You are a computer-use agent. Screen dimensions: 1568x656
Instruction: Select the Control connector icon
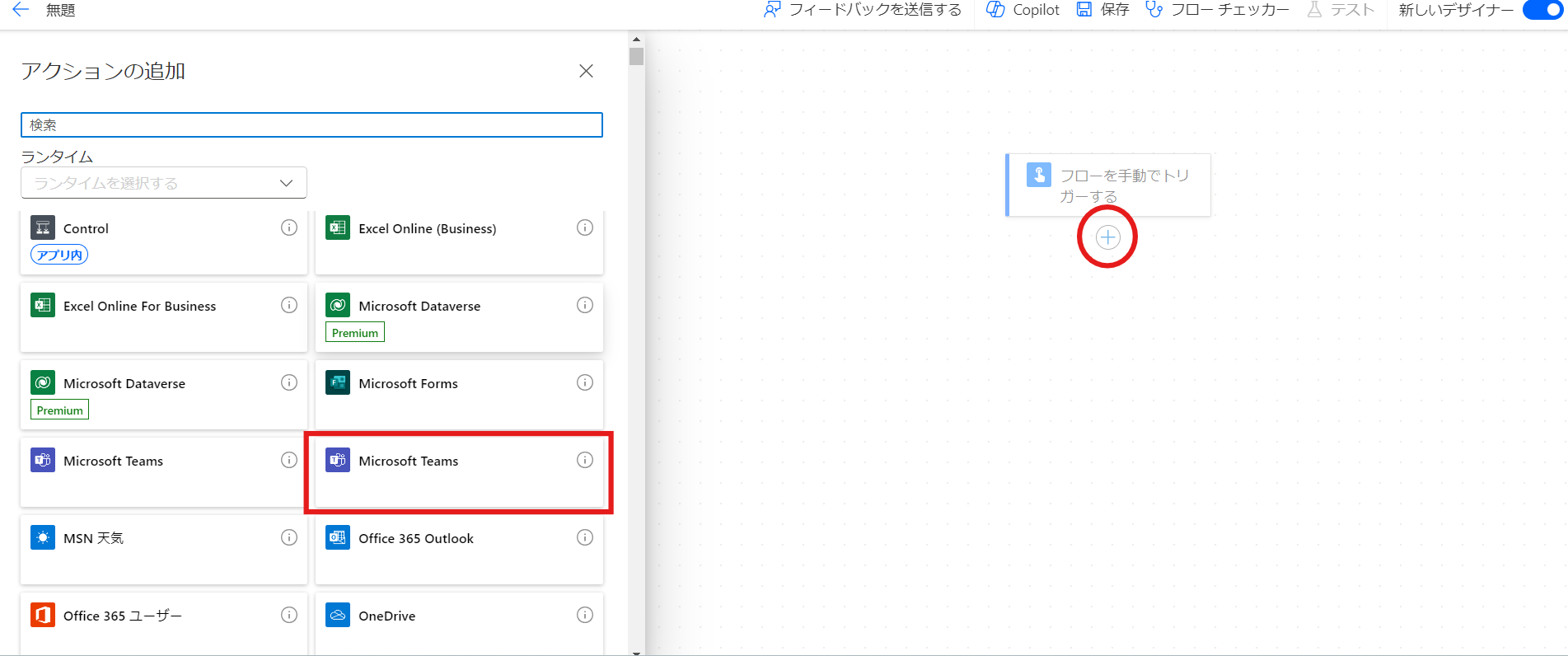pos(43,228)
